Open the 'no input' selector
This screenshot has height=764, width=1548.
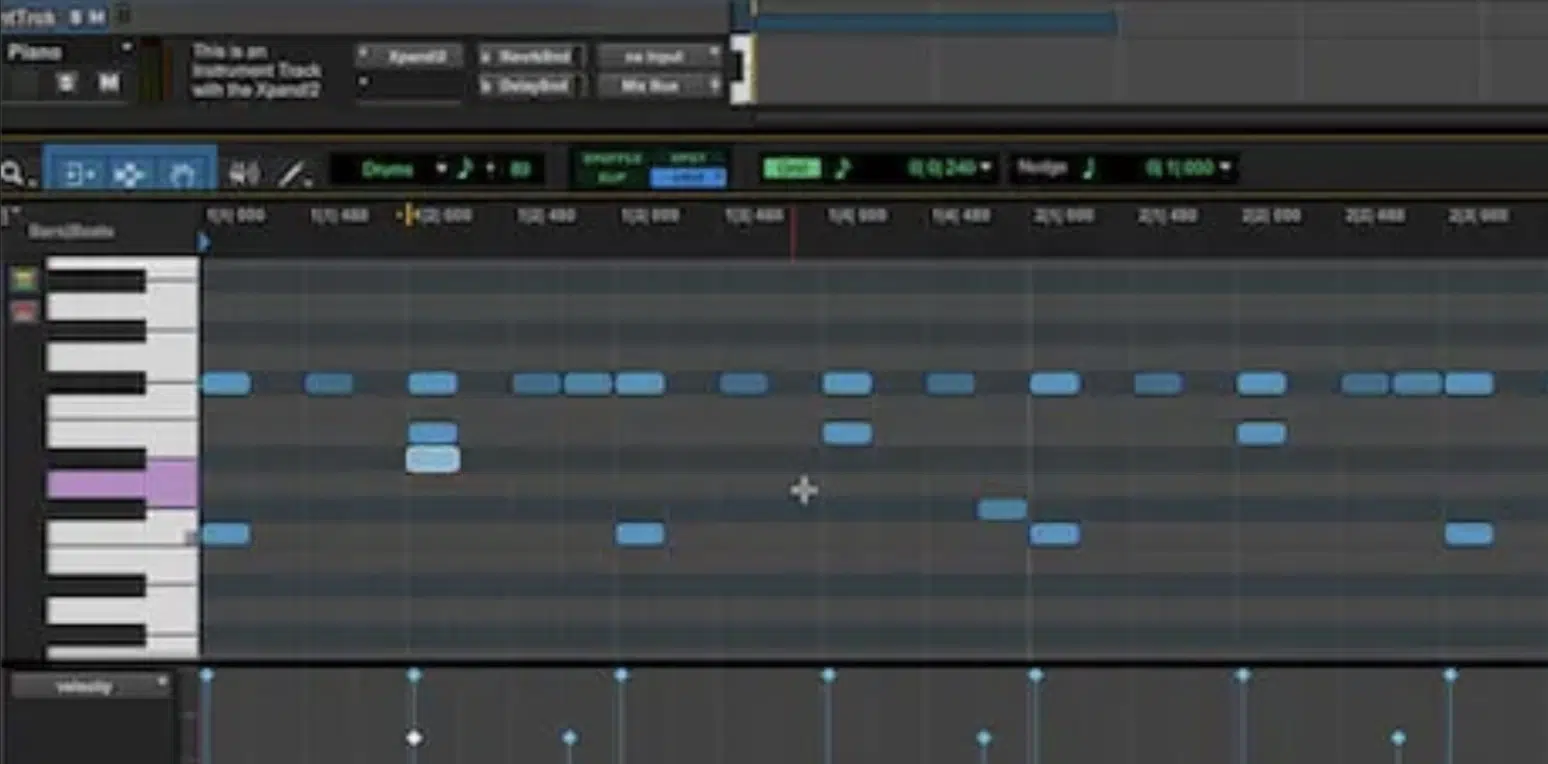point(659,55)
